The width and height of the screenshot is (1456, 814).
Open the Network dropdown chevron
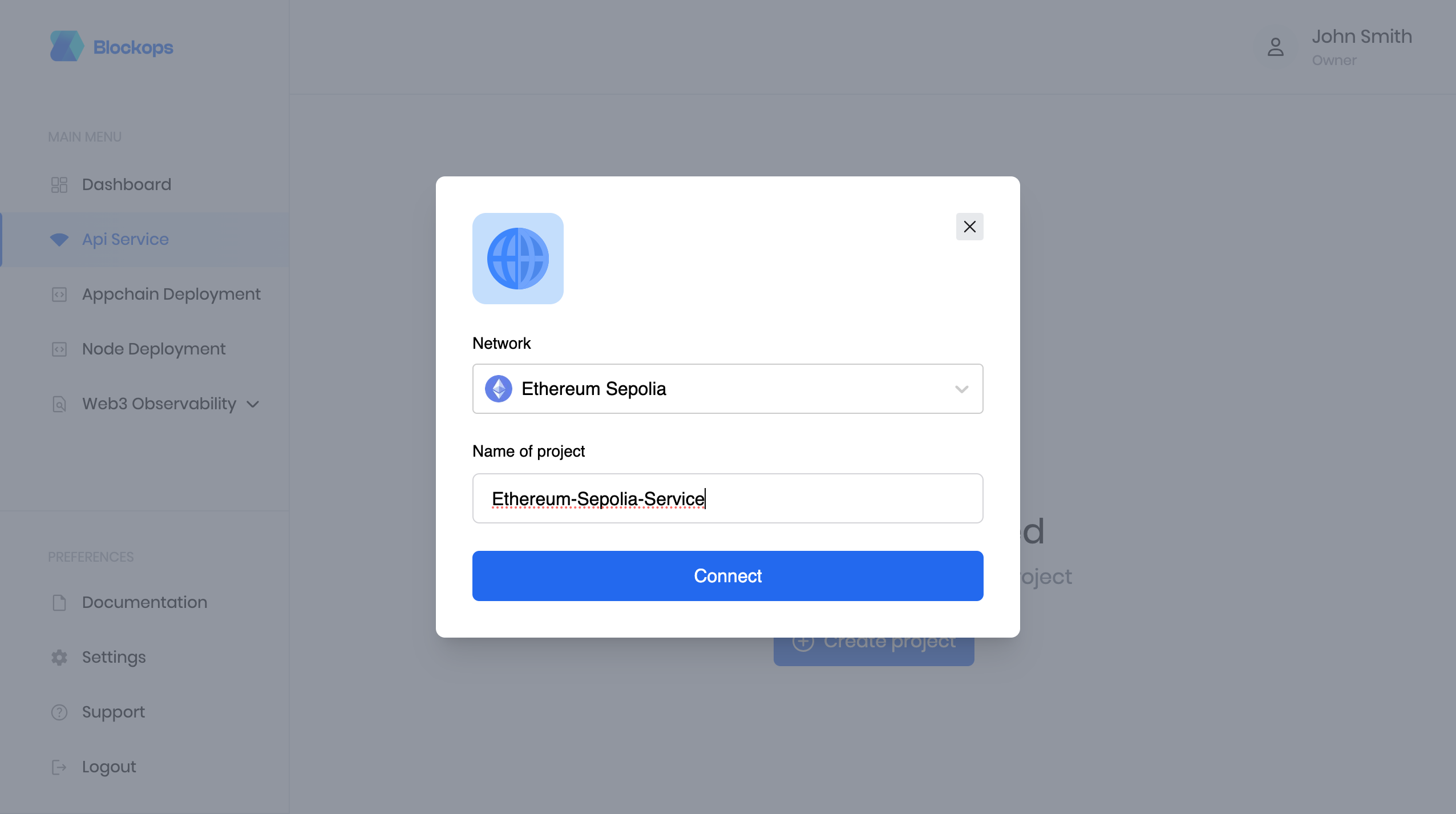962,389
